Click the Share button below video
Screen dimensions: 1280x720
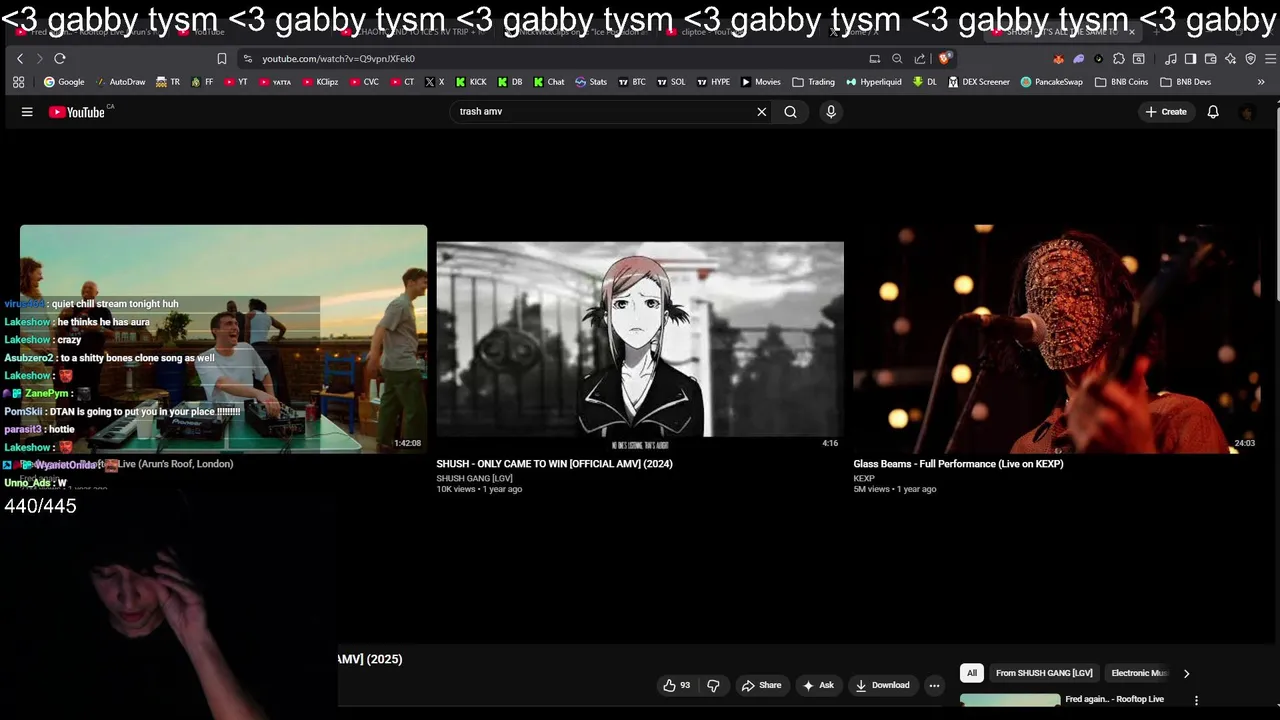[761, 685]
